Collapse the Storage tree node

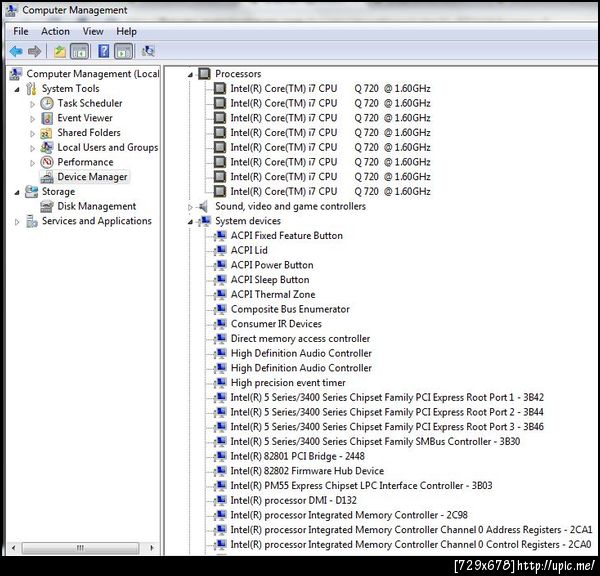pos(17,193)
